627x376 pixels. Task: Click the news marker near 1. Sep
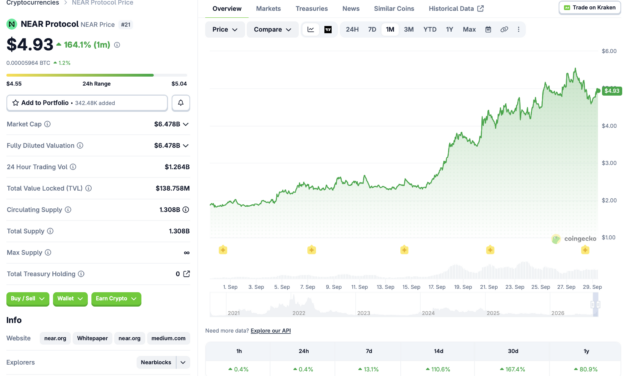click(223, 250)
